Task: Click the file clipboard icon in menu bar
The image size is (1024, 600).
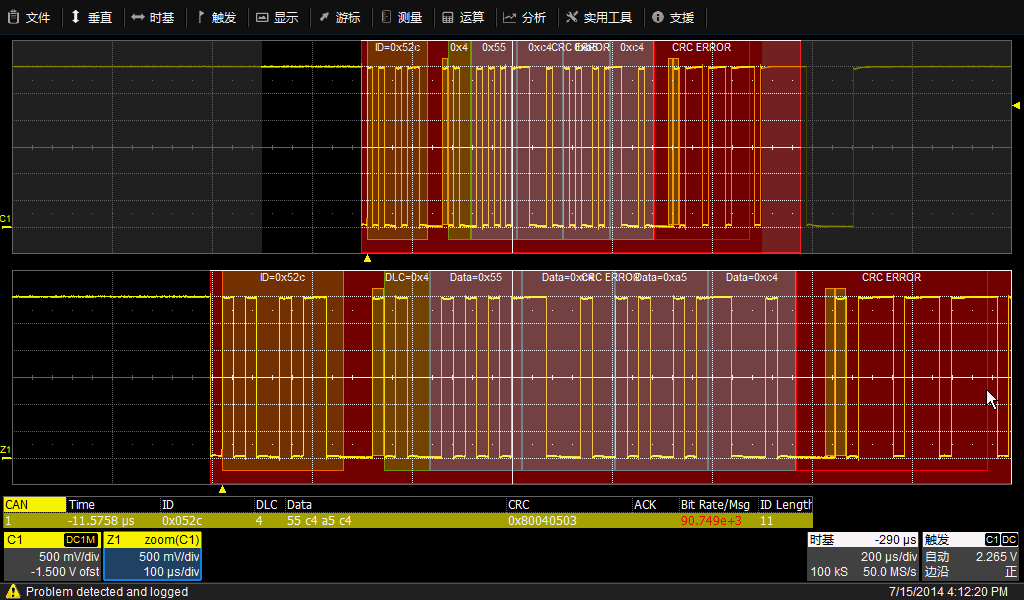Action: pos(13,18)
